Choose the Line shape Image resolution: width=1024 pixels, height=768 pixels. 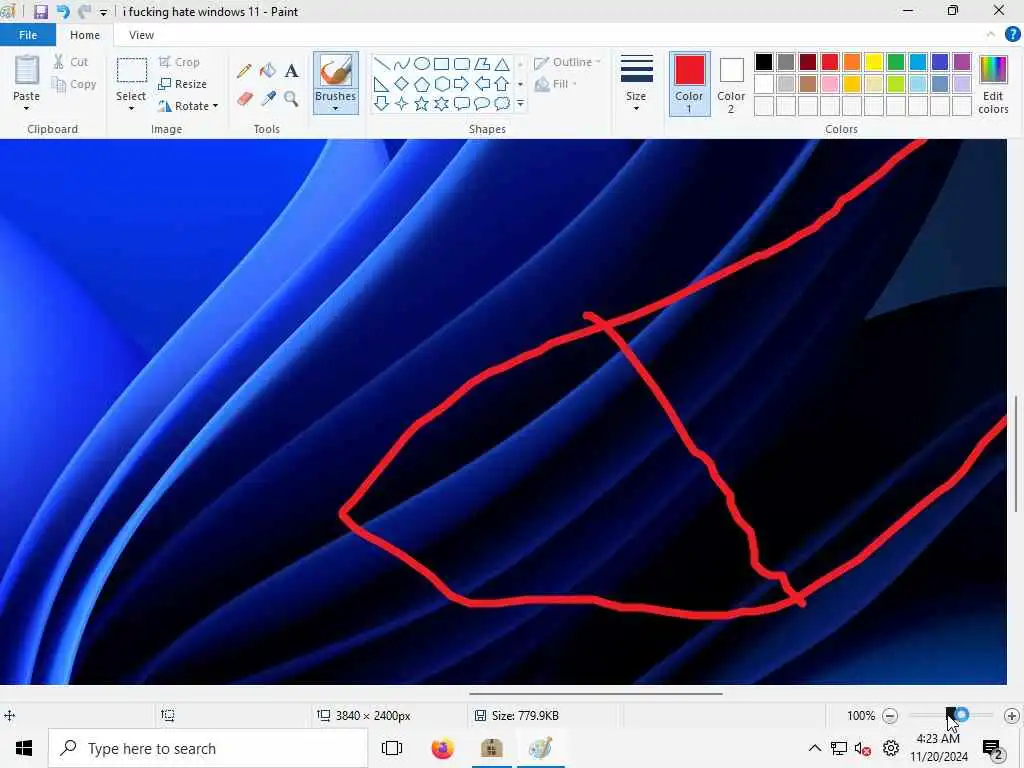[382, 64]
